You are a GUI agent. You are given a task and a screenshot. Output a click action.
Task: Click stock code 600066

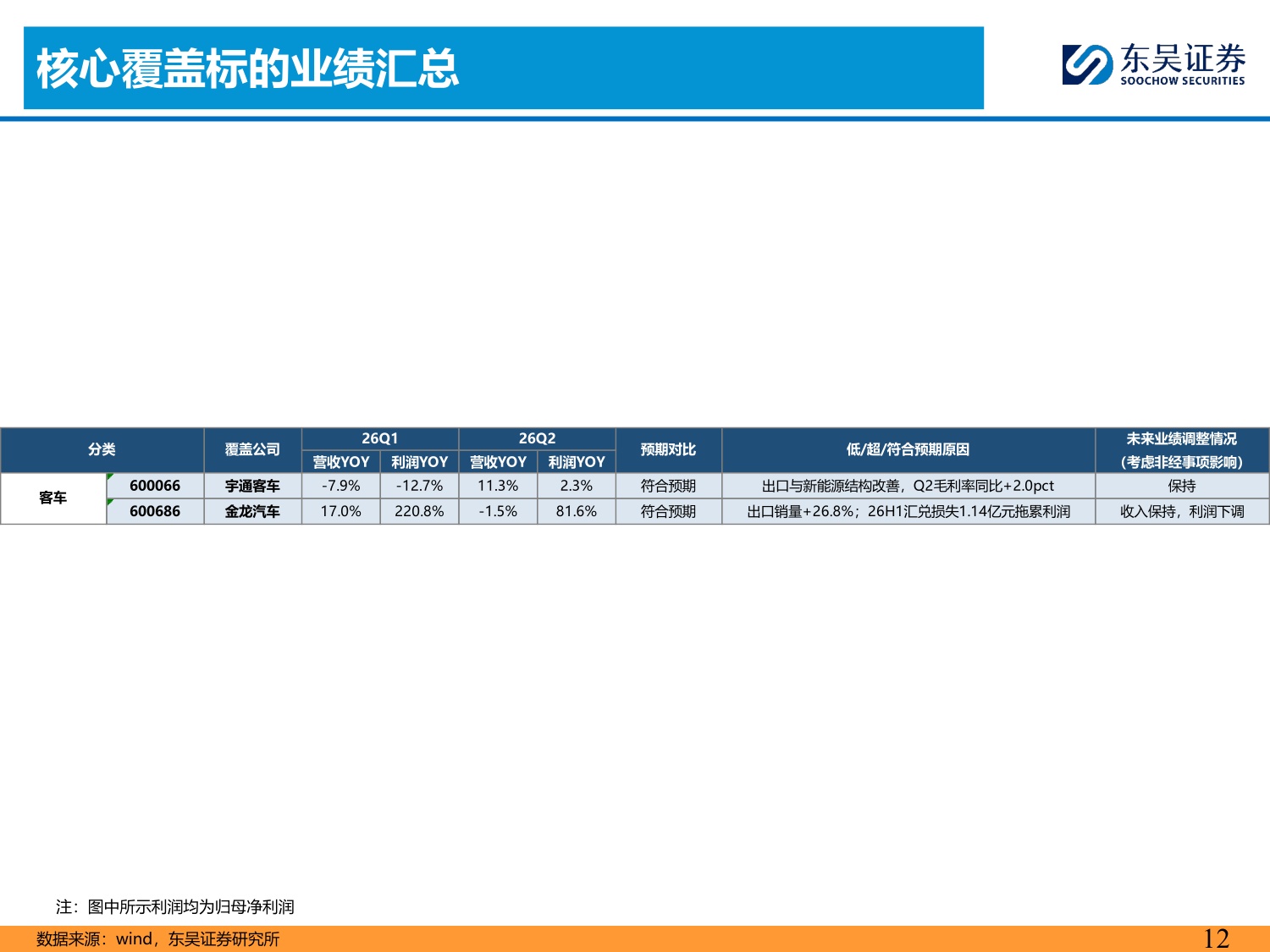[x=155, y=486]
